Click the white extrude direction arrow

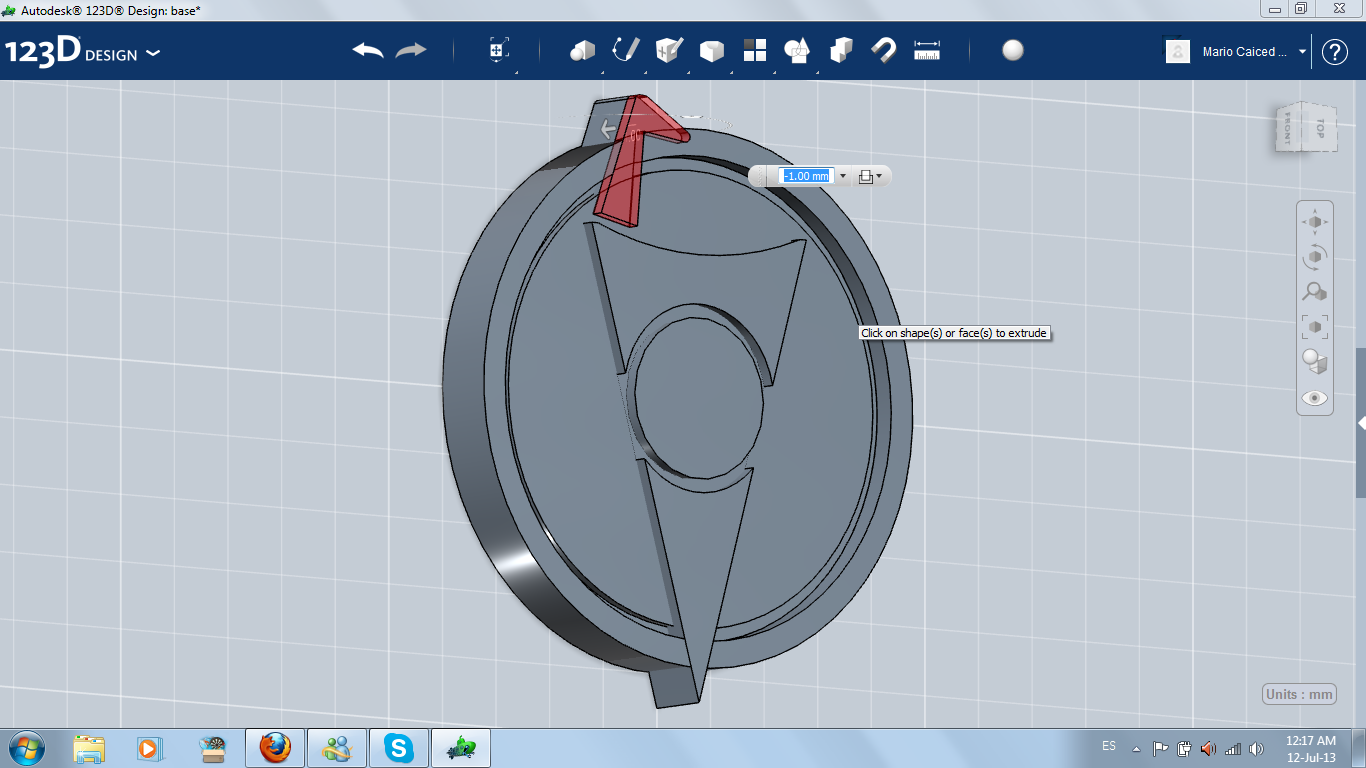608,129
